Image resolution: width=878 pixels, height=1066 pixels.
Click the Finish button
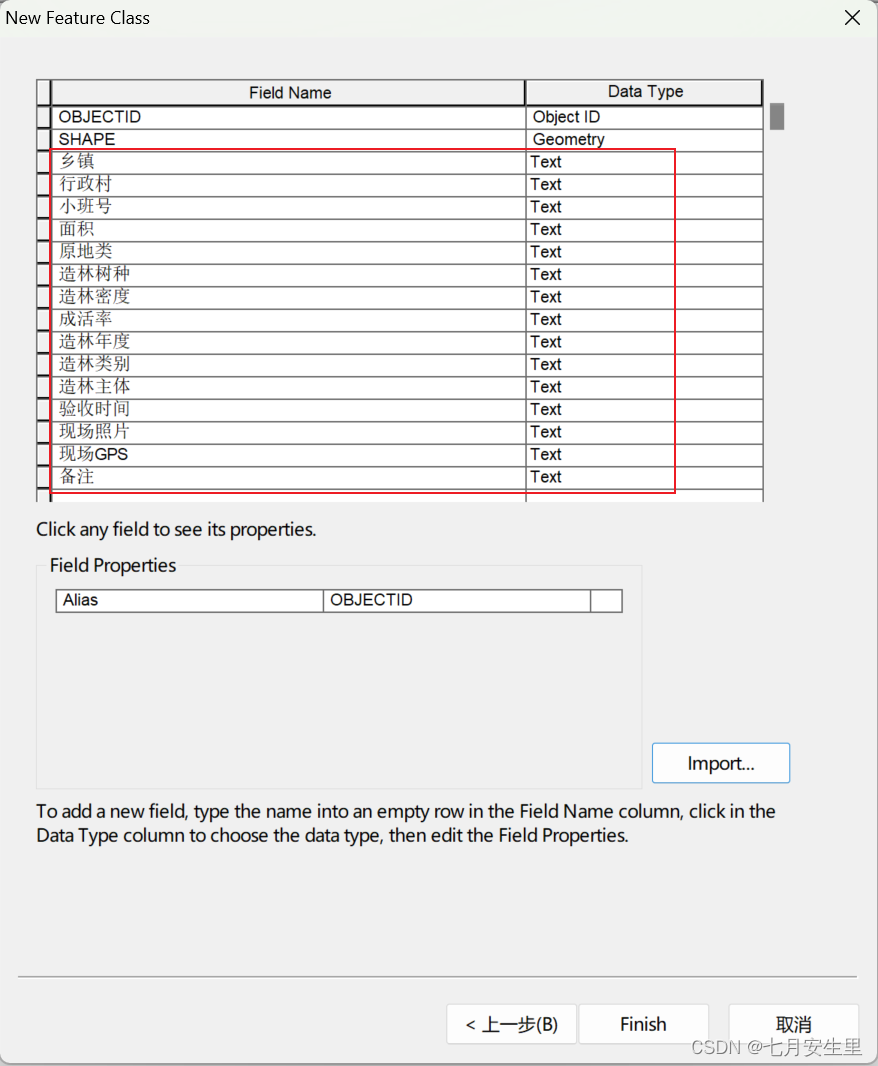coord(643,1024)
